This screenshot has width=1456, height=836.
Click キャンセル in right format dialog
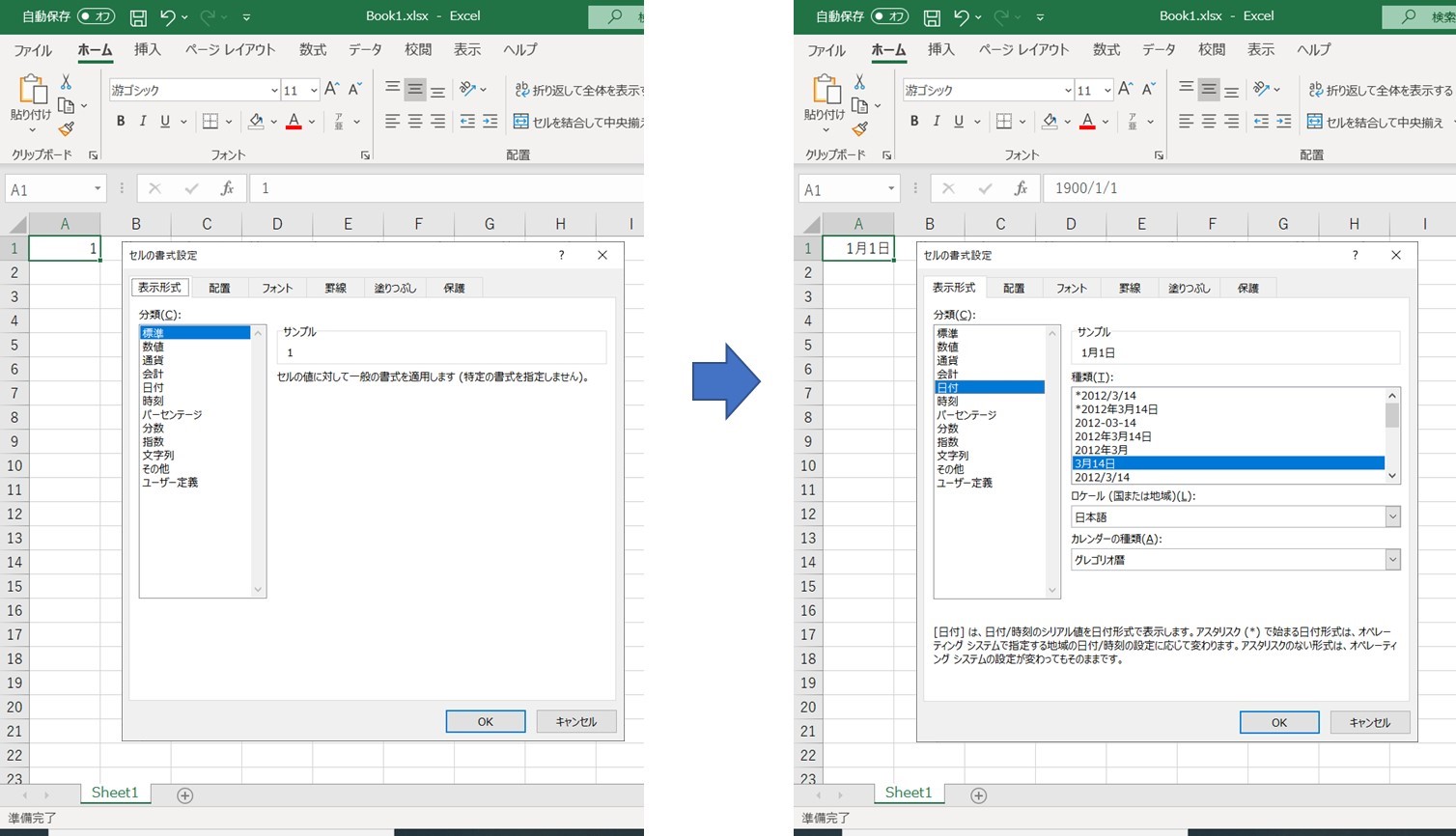point(1370,722)
